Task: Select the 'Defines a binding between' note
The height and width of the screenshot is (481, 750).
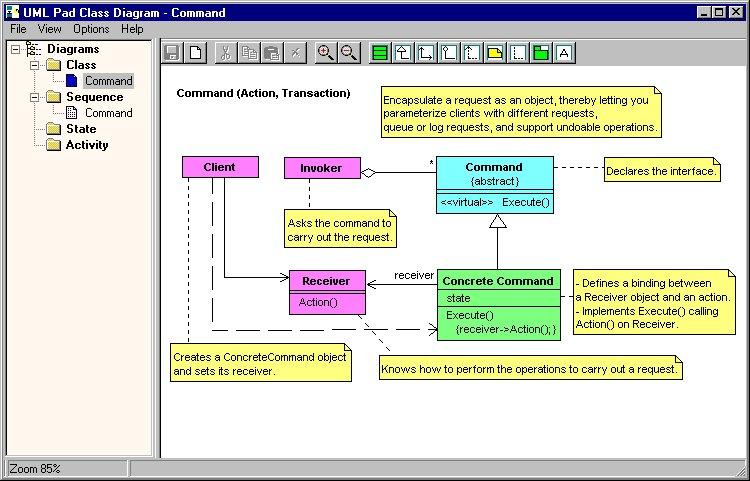Action: [654, 302]
